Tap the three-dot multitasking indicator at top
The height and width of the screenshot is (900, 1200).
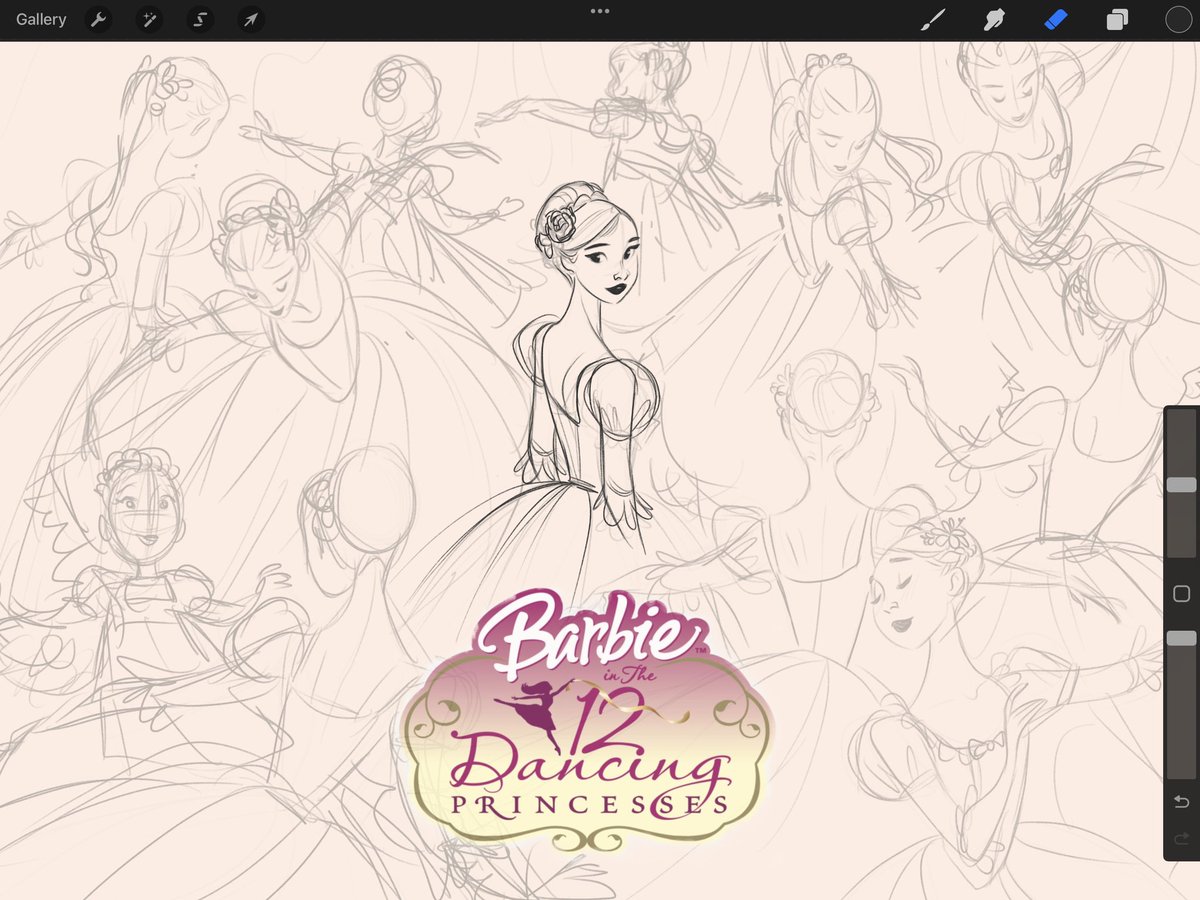(x=600, y=11)
